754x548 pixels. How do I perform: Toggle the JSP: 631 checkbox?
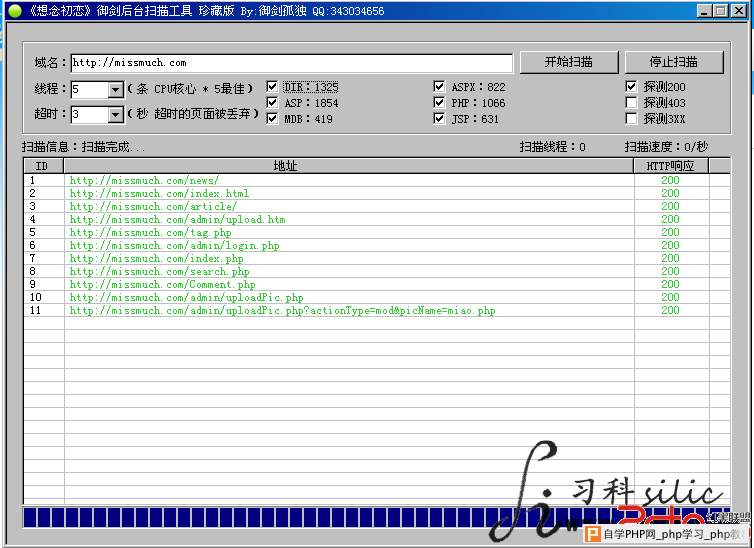point(439,118)
